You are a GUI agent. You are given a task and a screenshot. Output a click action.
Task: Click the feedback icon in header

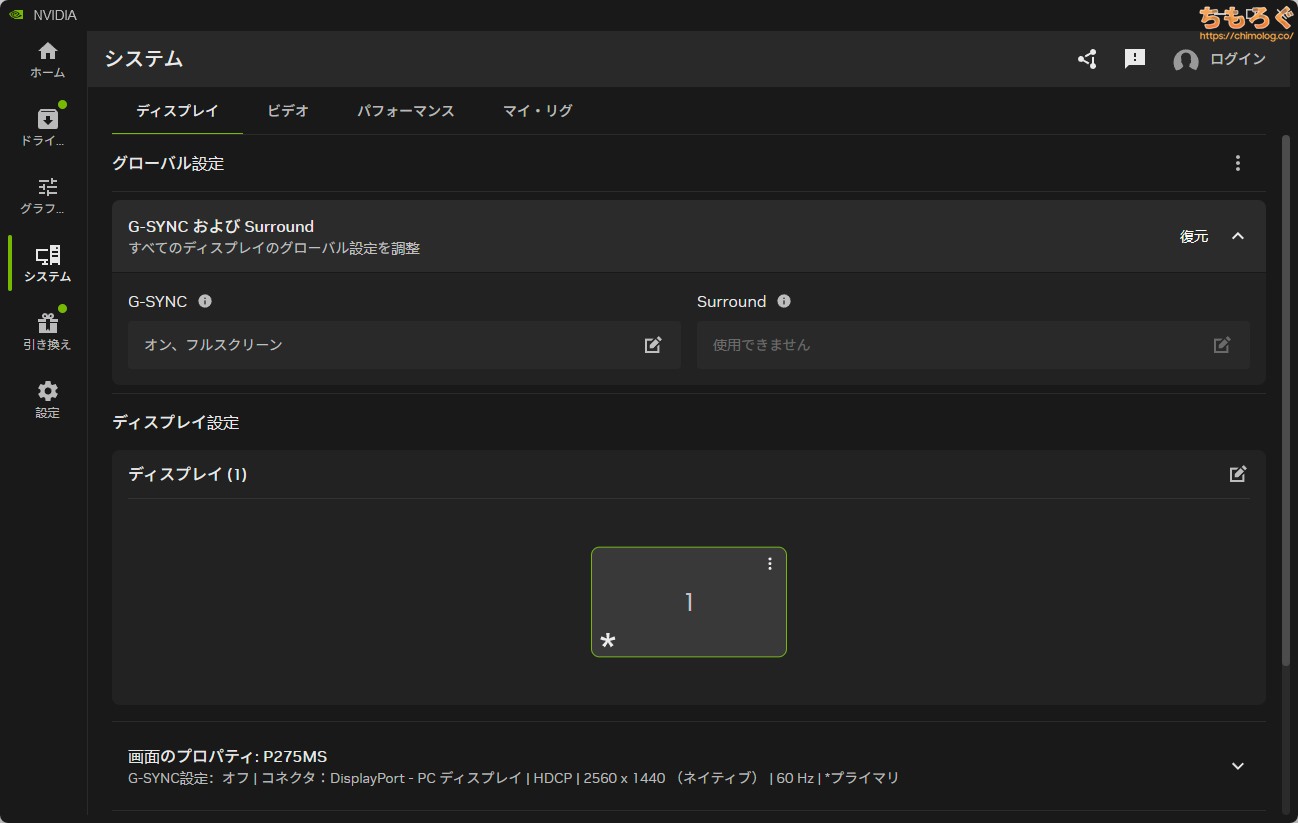pyautogui.click(x=1135, y=59)
